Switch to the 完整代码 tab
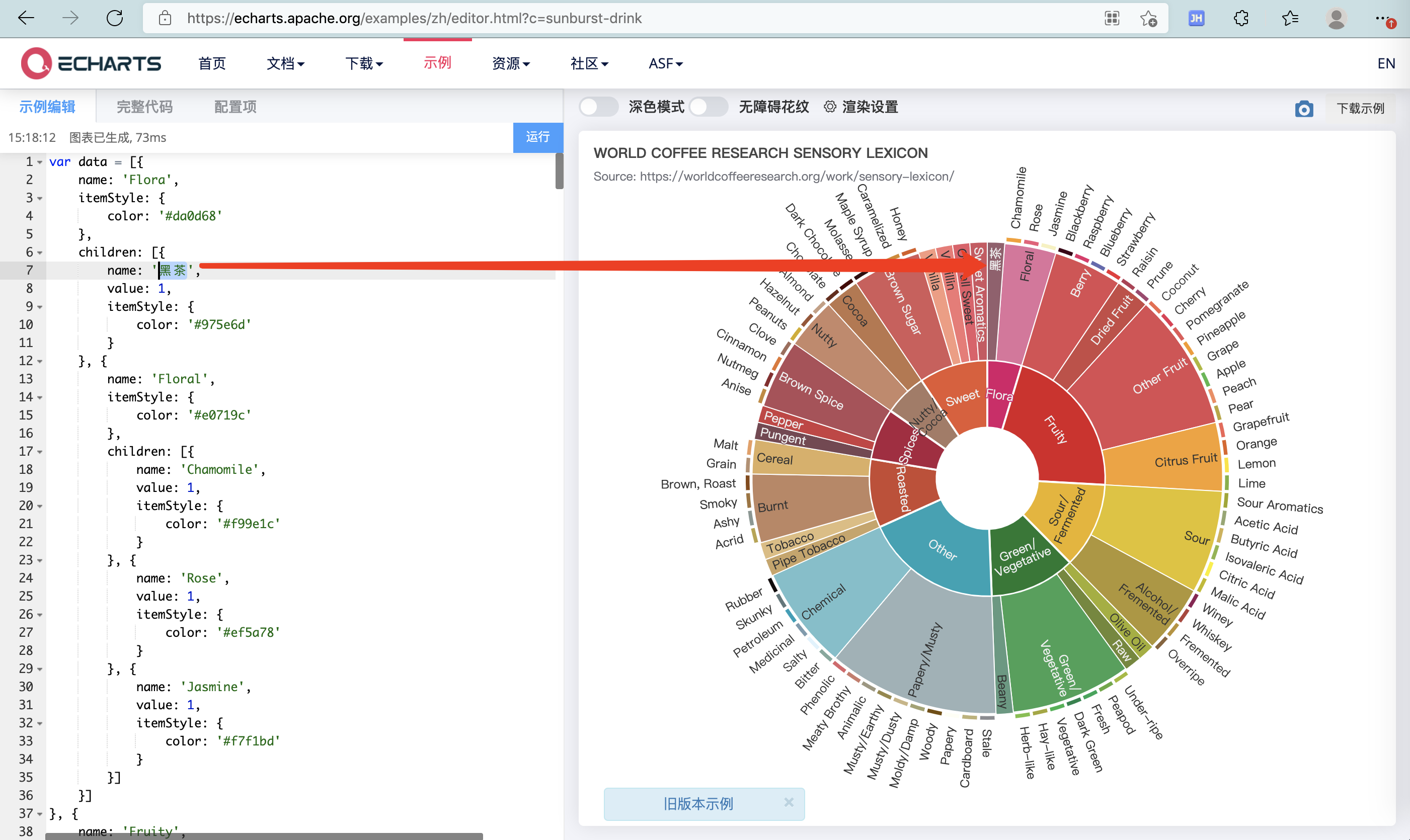1410x840 pixels. (x=144, y=107)
